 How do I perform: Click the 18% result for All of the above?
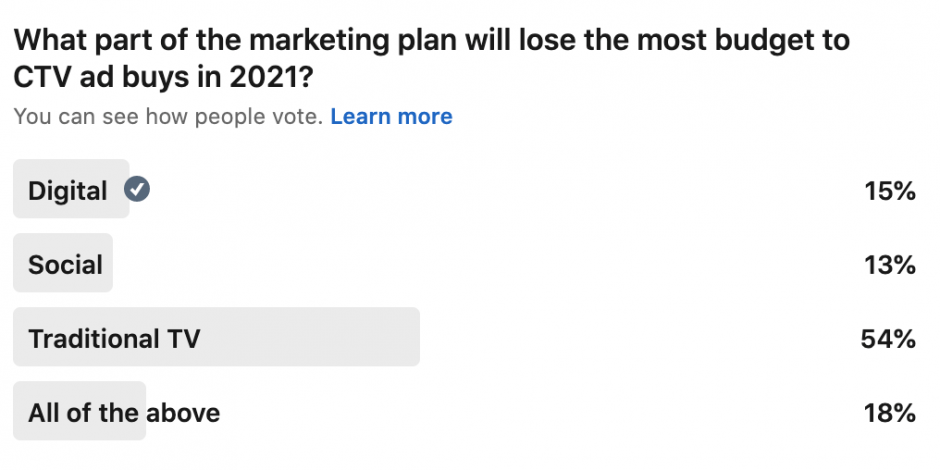pyautogui.click(x=890, y=413)
